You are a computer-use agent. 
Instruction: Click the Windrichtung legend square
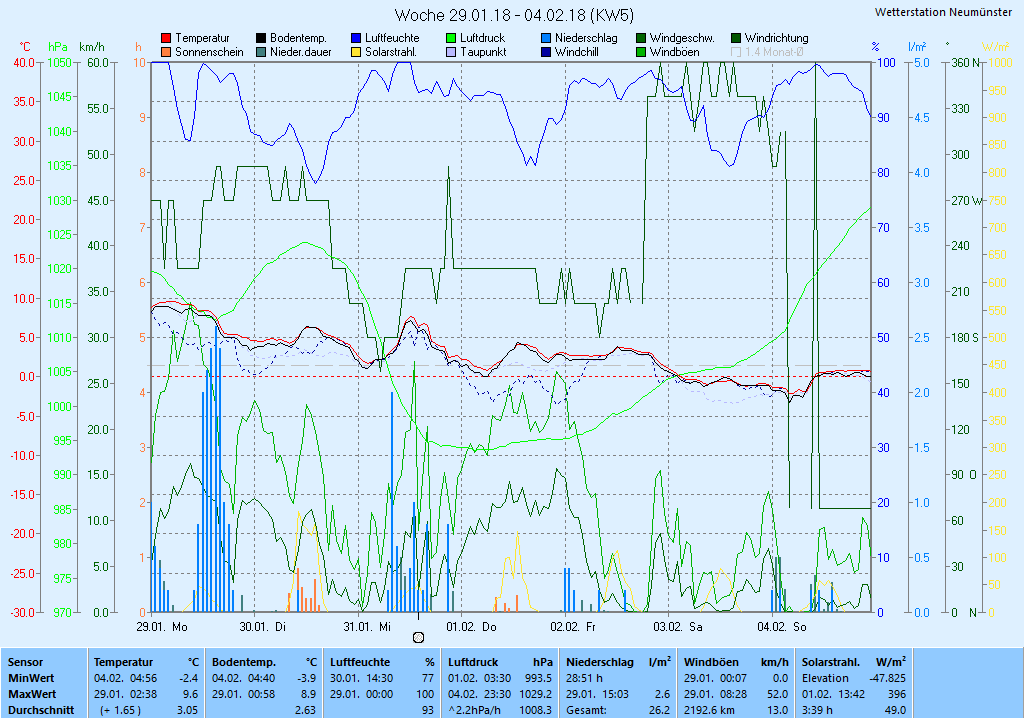click(x=737, y=38)
